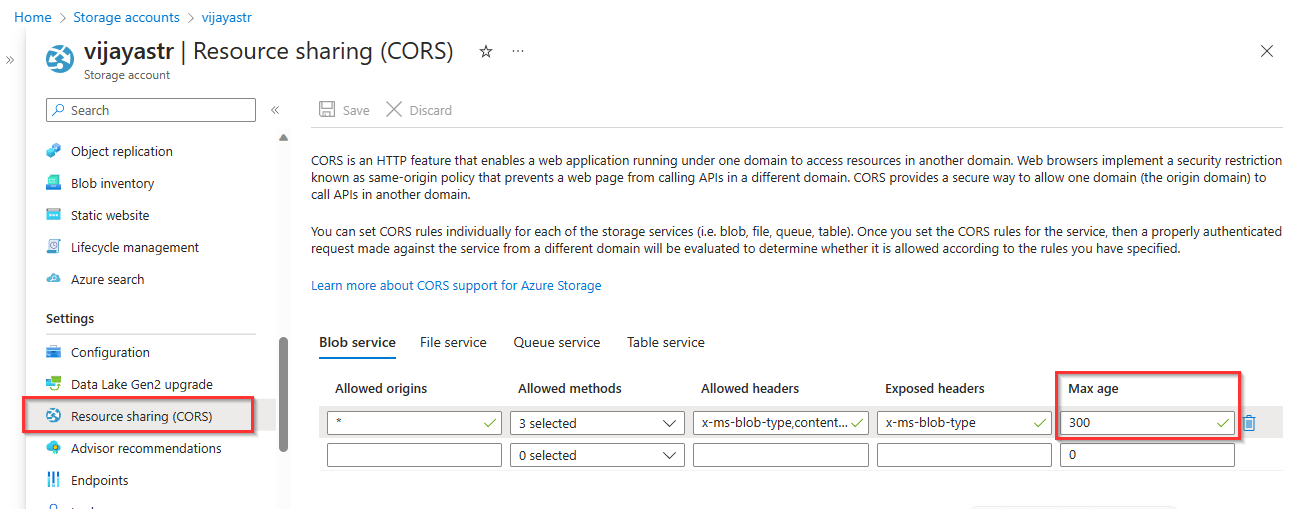Select Blob service tab
The width and height of the screenshot is (1298, 509).
click(358, 342)
